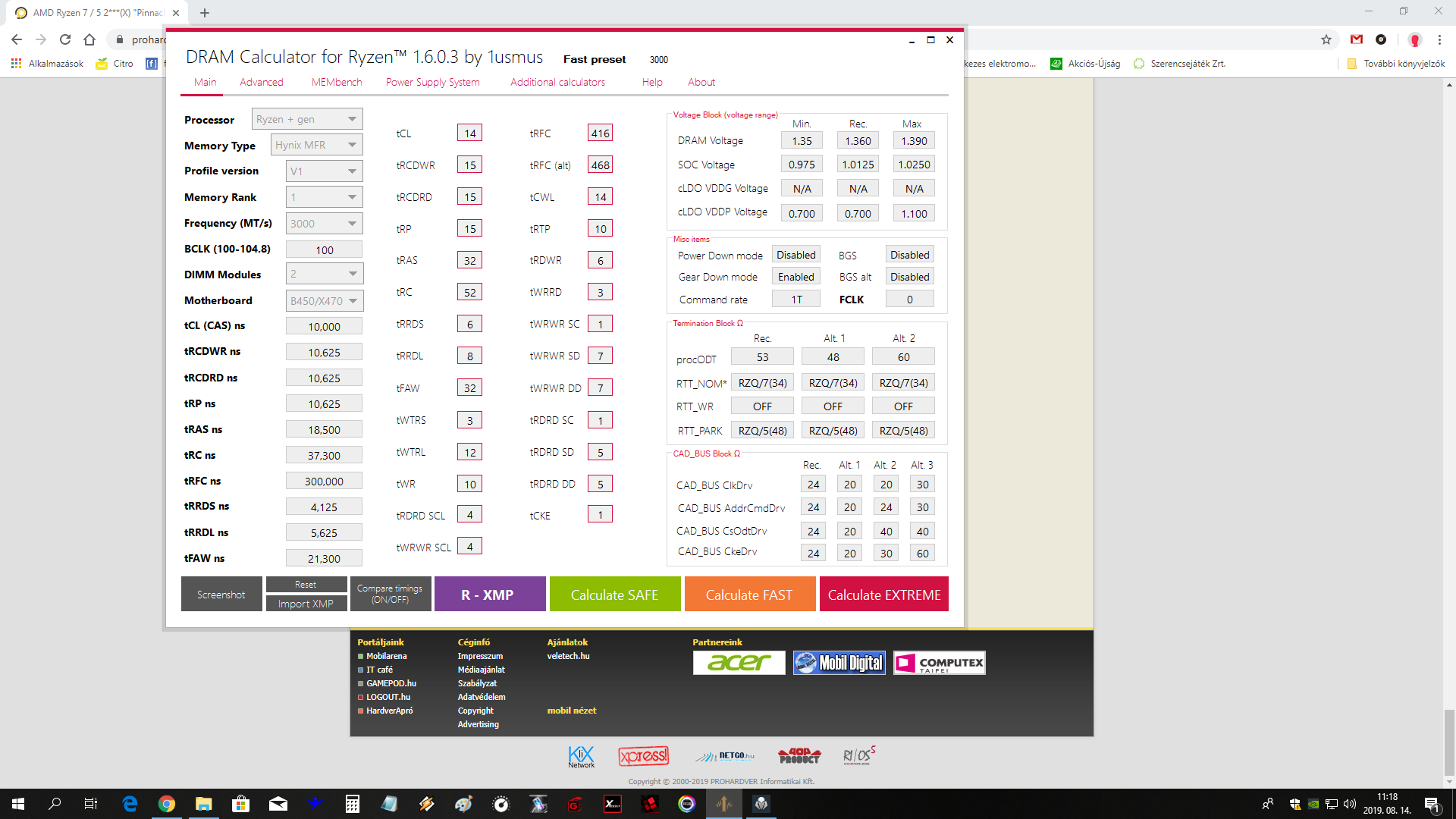
Task: Open the Gmail extension icon
Action: 1357,39
